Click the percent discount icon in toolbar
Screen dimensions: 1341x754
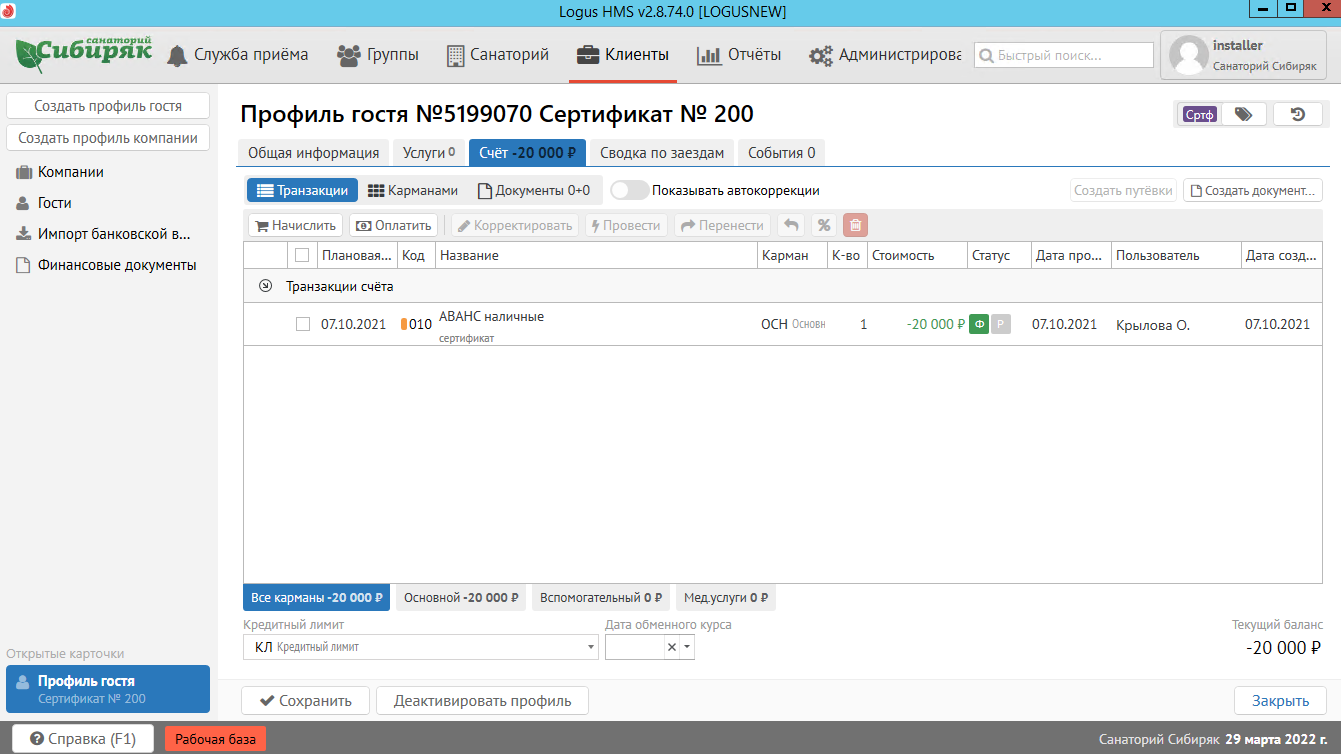(823, 225)
